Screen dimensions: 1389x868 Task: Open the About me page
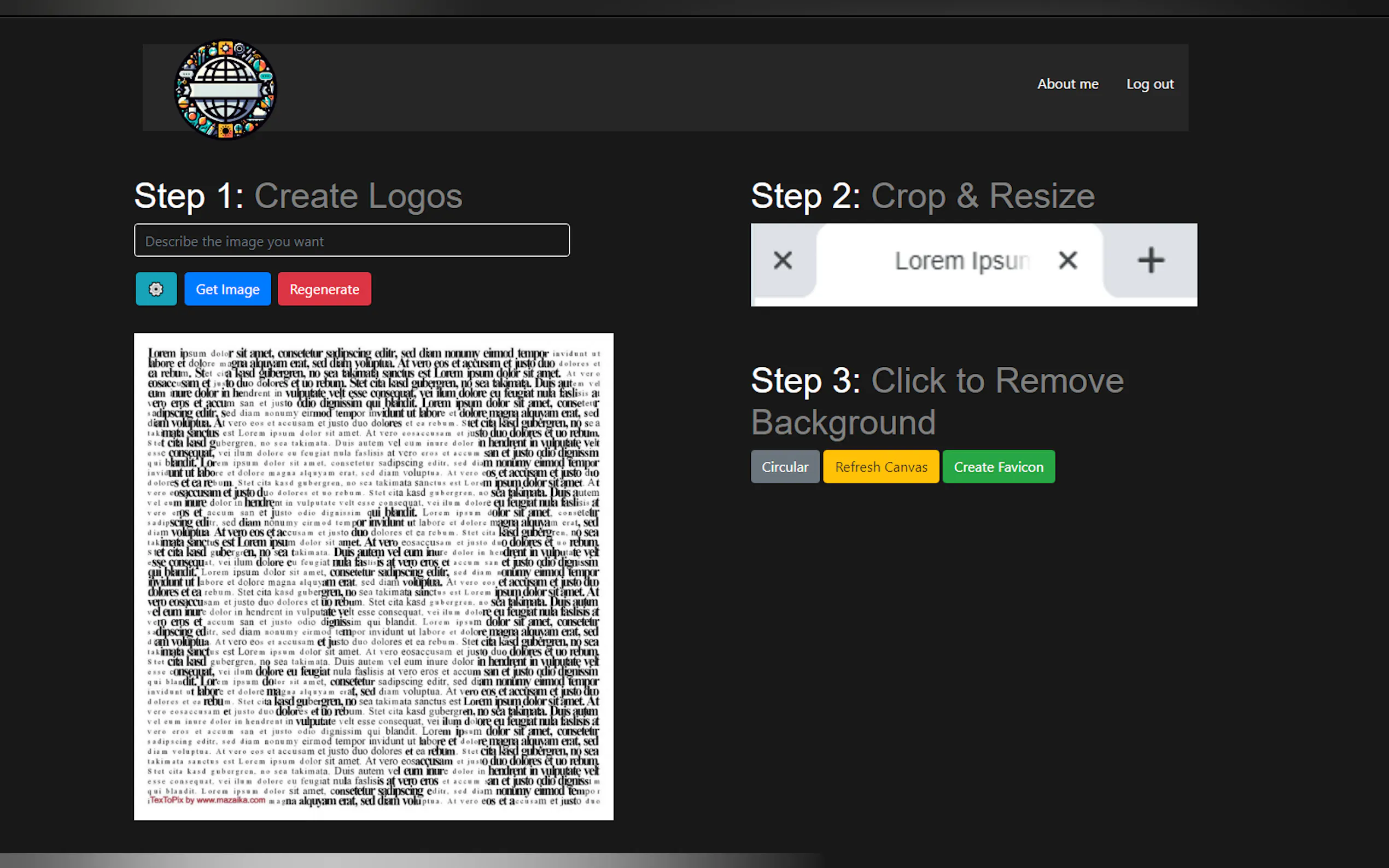pos(1067,84)
